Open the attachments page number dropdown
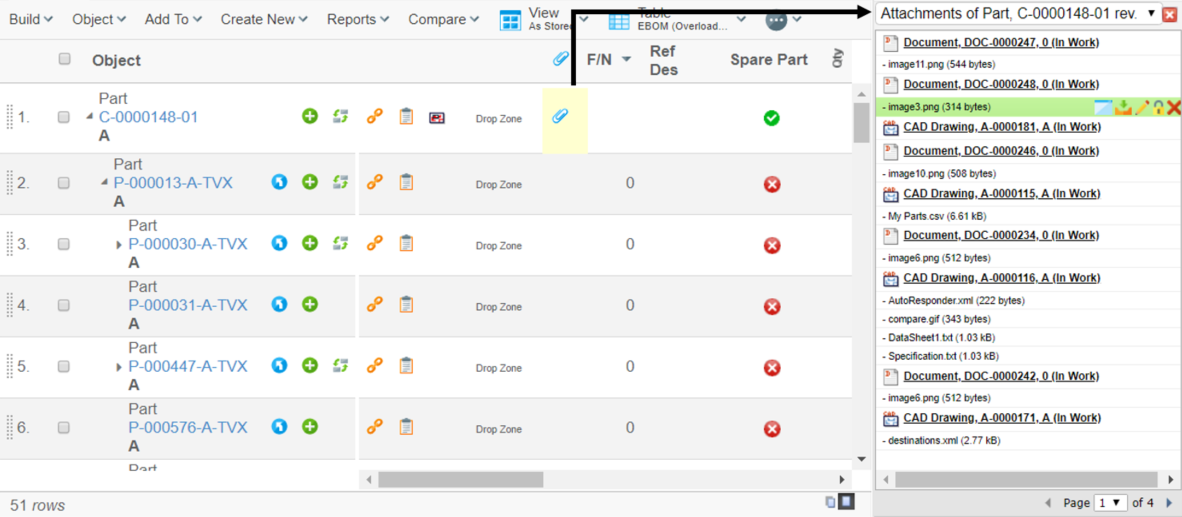 (1111, 503)
